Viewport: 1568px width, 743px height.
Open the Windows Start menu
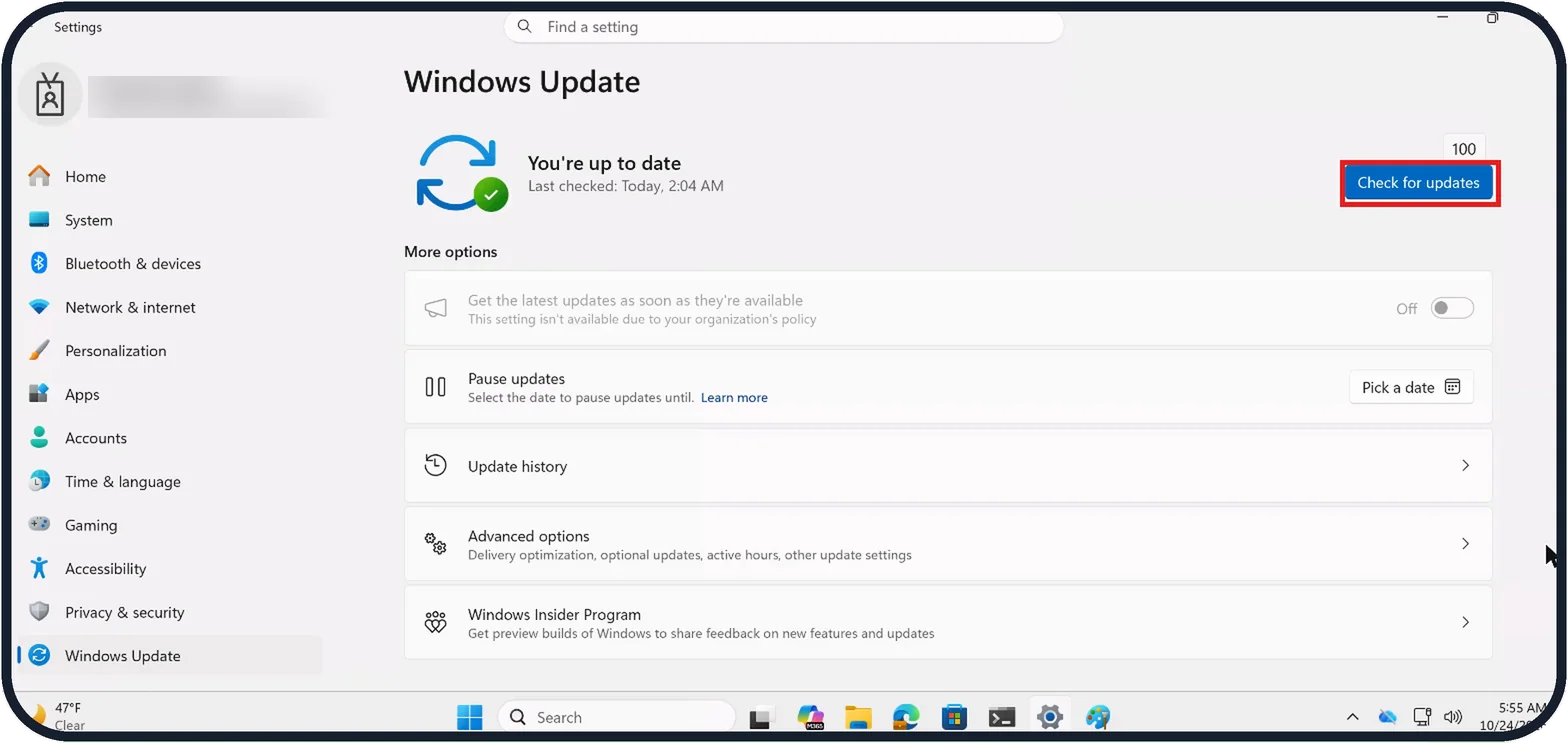(x=469, y=717)
